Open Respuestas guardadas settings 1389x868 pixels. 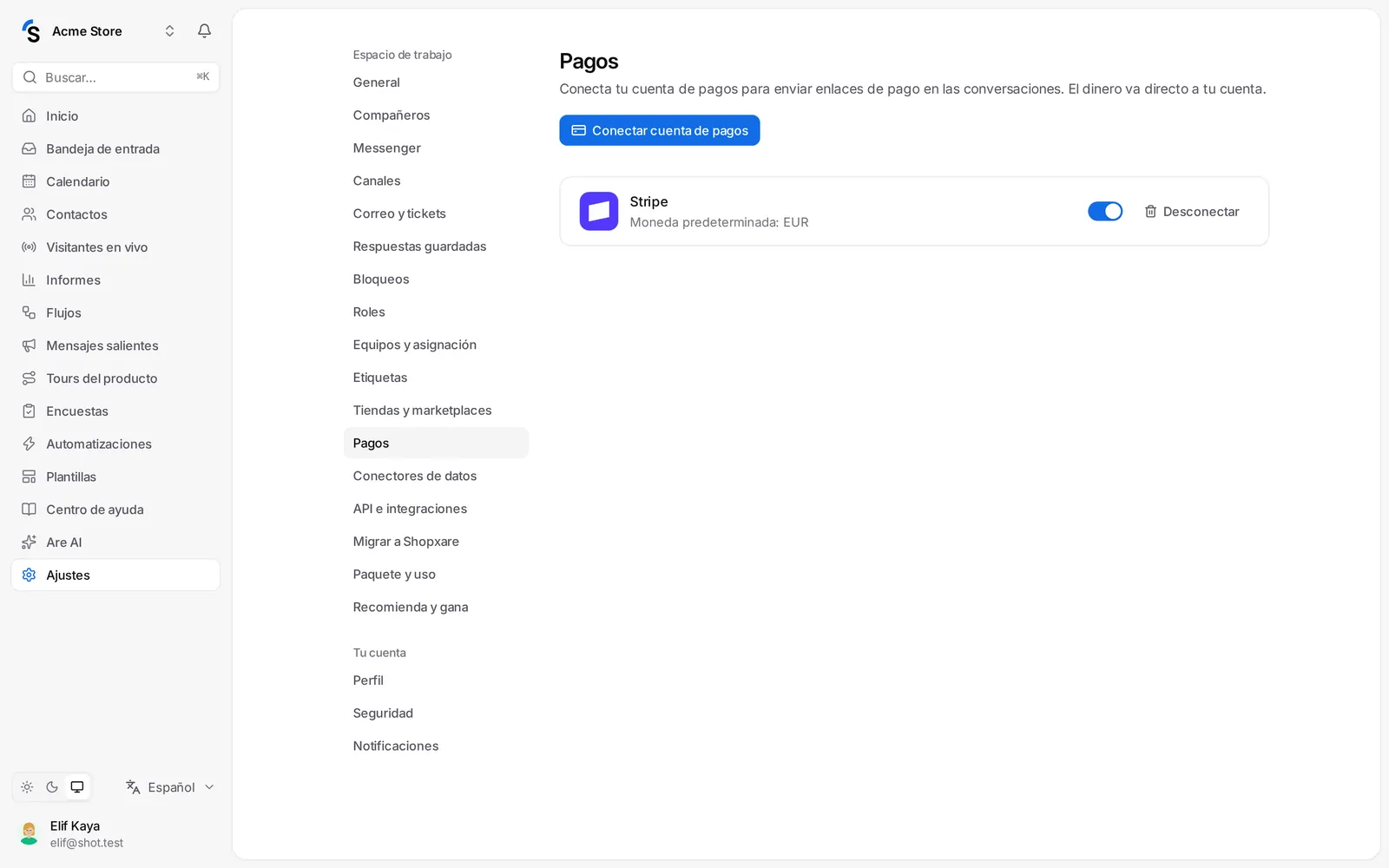[436, 247]
